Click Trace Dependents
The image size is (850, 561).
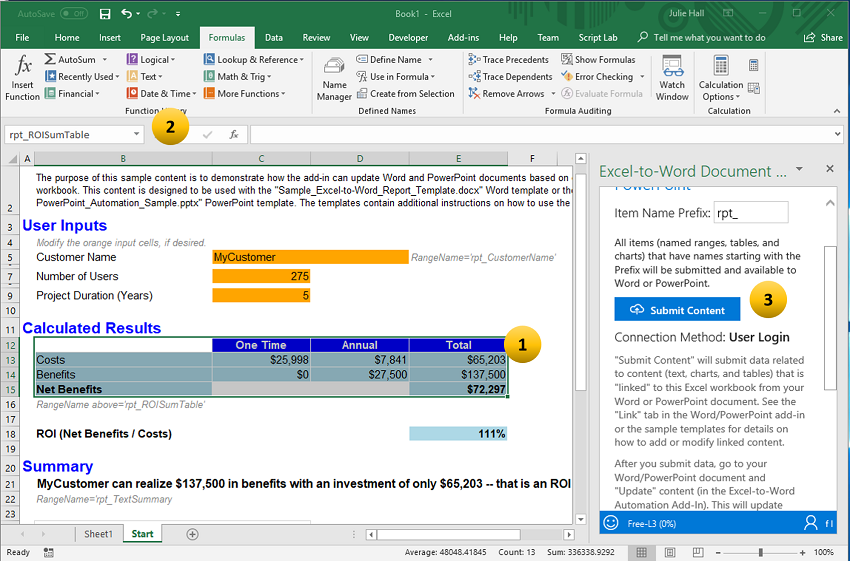510,76
